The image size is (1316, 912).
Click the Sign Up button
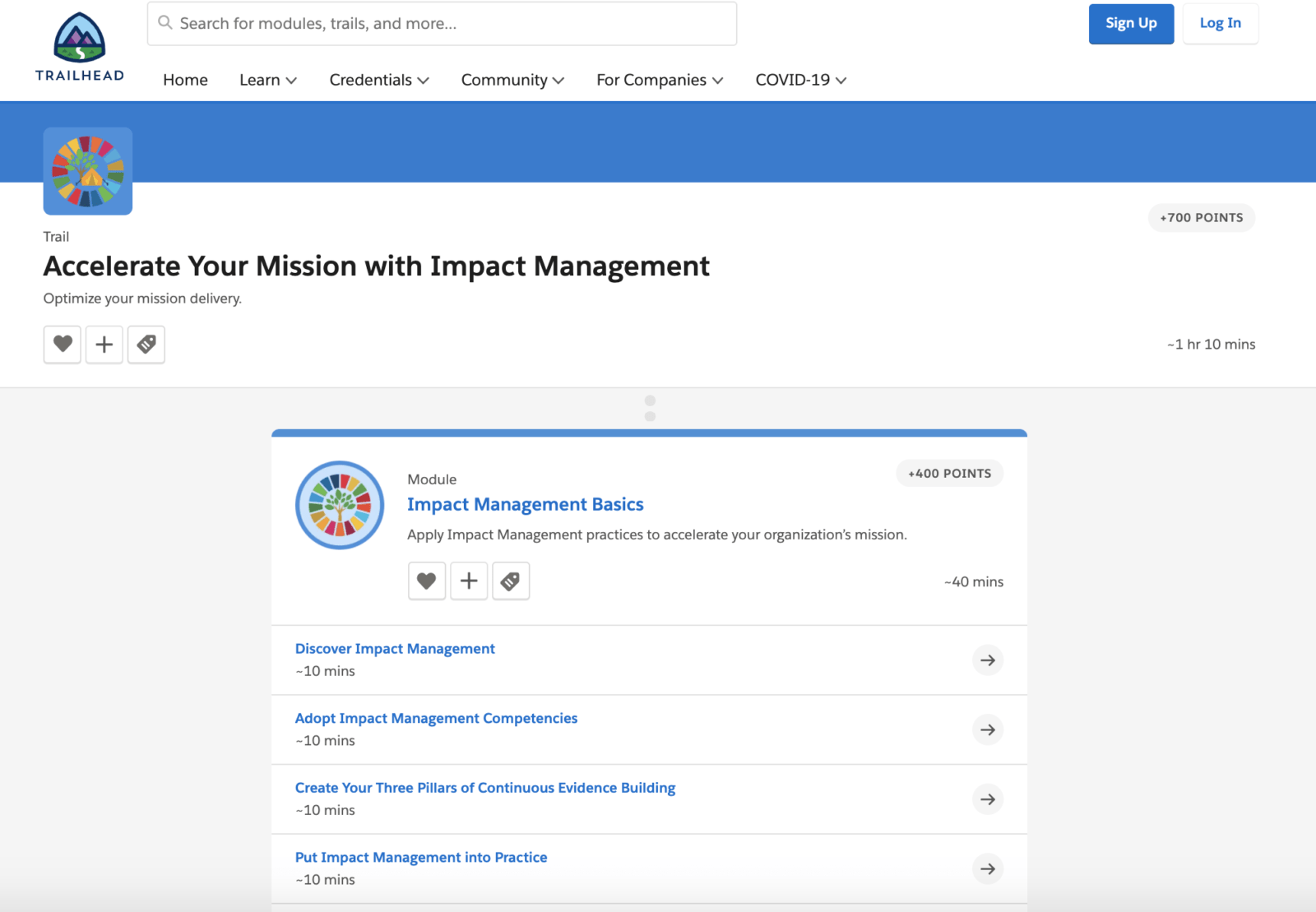coord(1131,24)
